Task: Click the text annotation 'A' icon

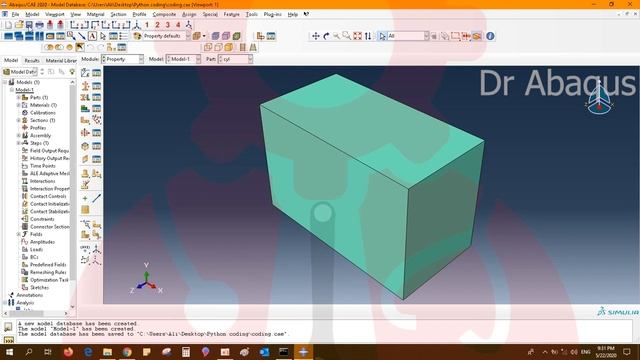Action: tap(93, 36)
